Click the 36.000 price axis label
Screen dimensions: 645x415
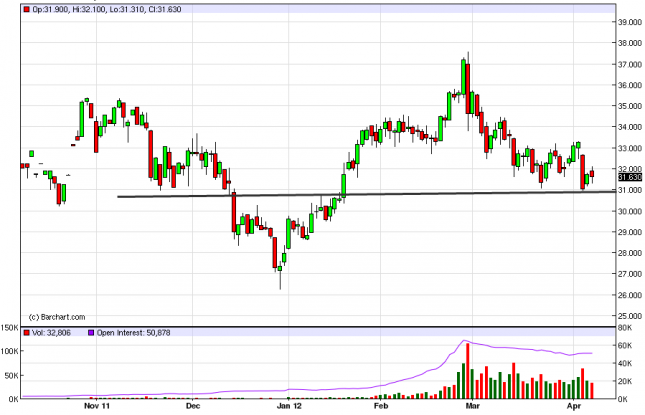tap(629, 85)
